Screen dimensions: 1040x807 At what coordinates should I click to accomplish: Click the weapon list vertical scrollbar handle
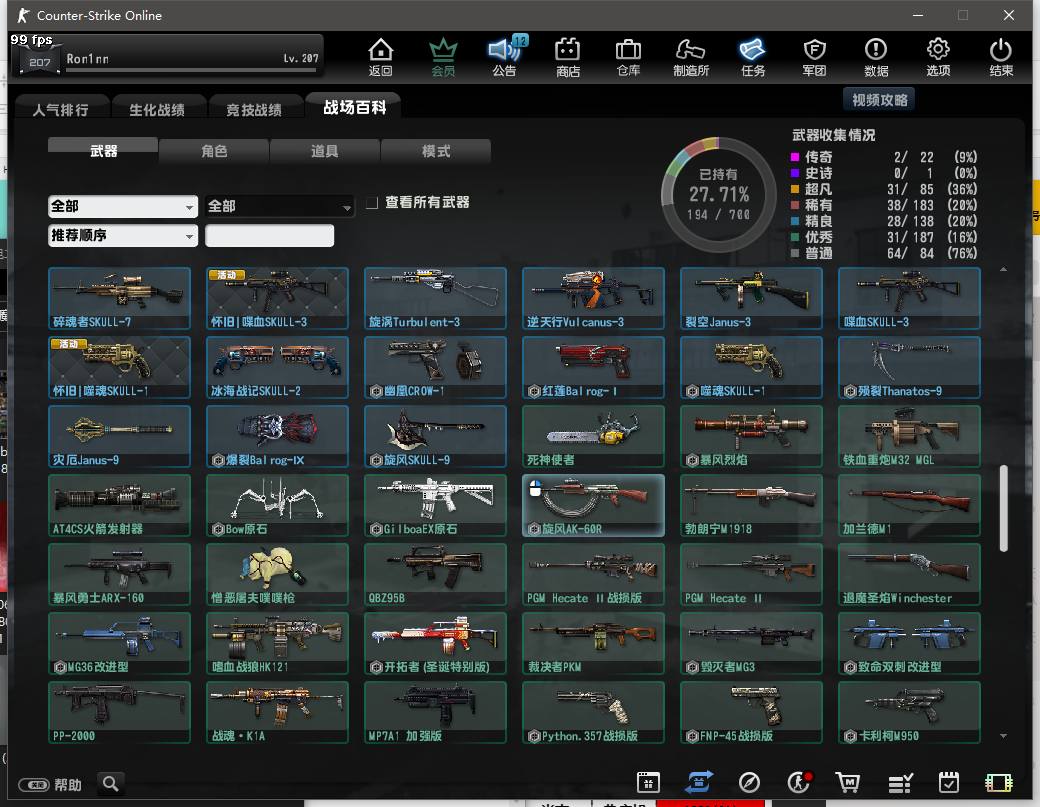pyautogui.click(x=1003, y=507)
